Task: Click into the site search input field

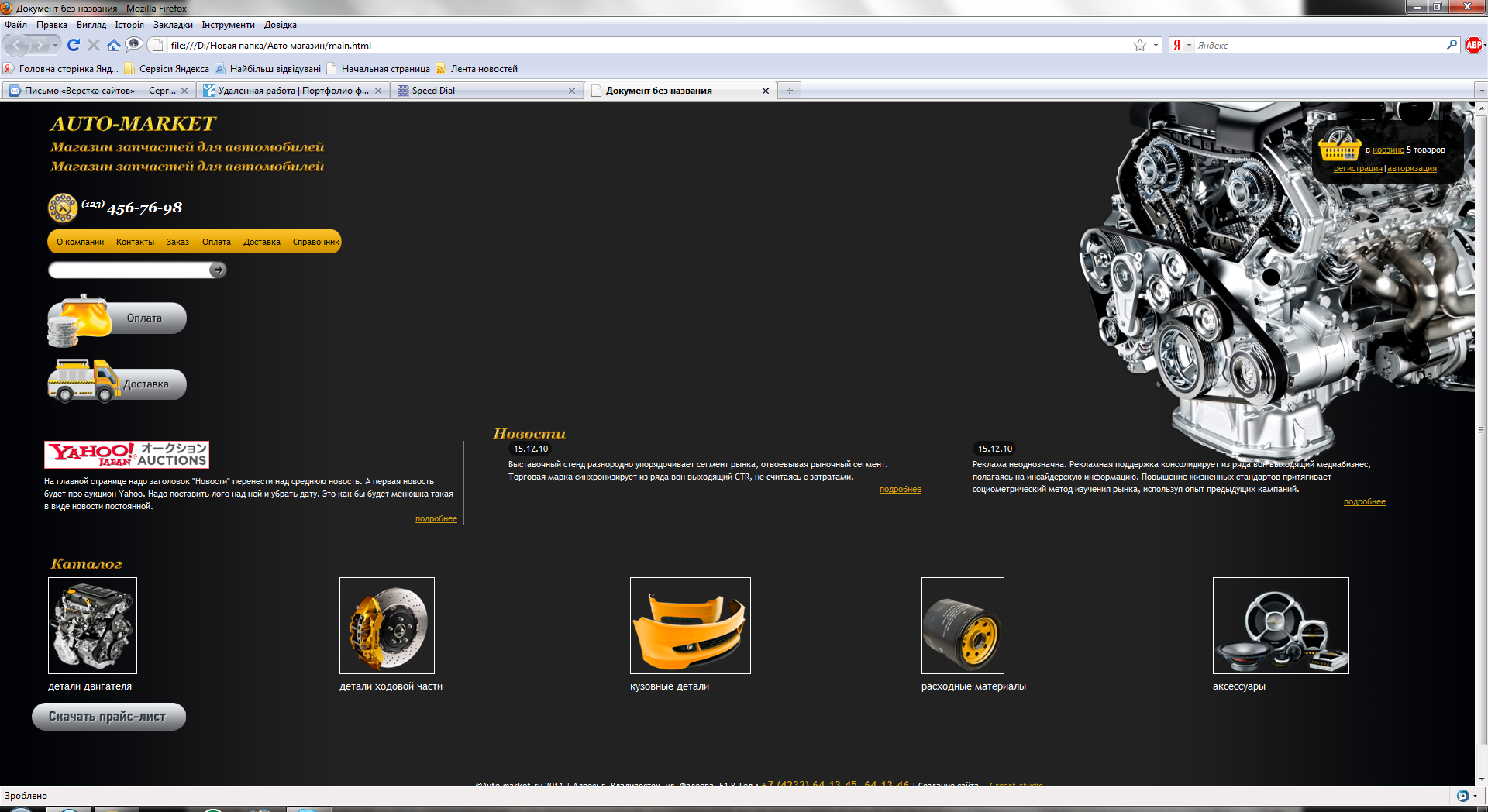Action: (129, 270)
